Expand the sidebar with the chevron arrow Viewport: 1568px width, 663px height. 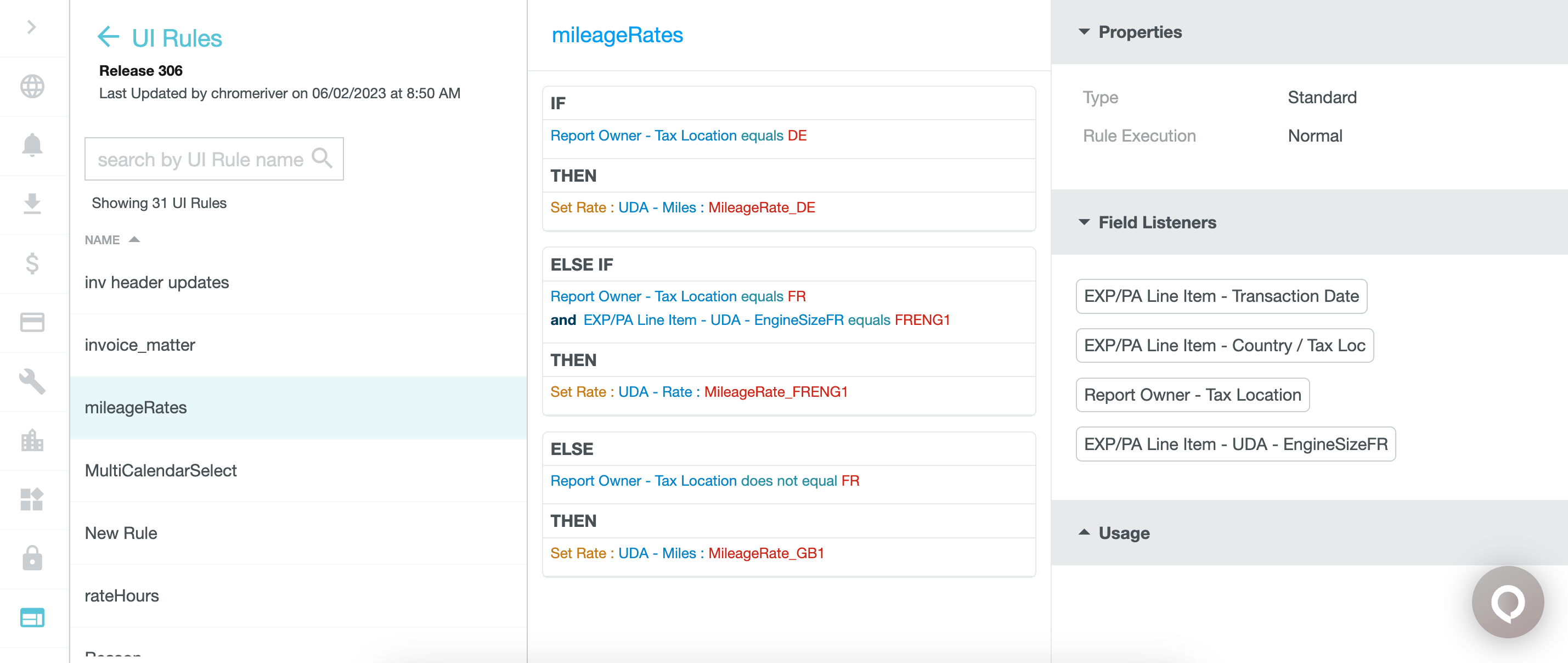point(32,27)
